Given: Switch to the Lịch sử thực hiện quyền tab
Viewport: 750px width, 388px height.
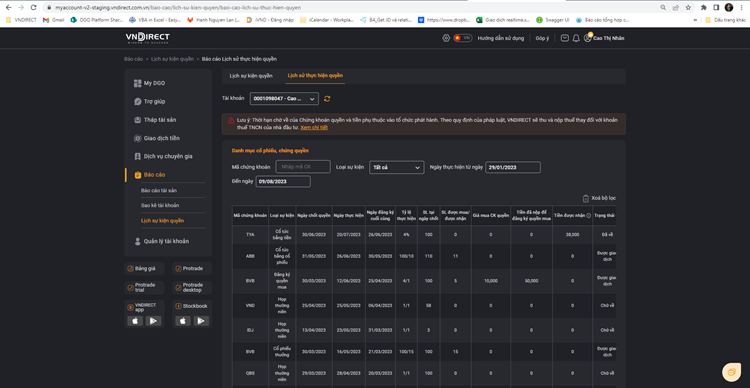Looking at the screenshot, I should (x=315, y=76).
